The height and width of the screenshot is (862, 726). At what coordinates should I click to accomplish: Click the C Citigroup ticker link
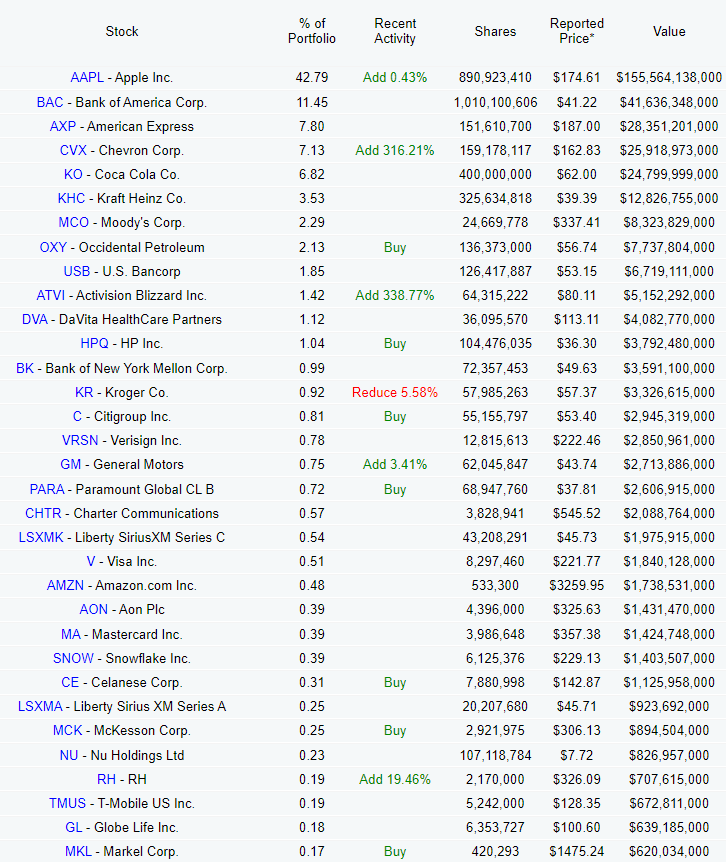[x=77, y=417]
